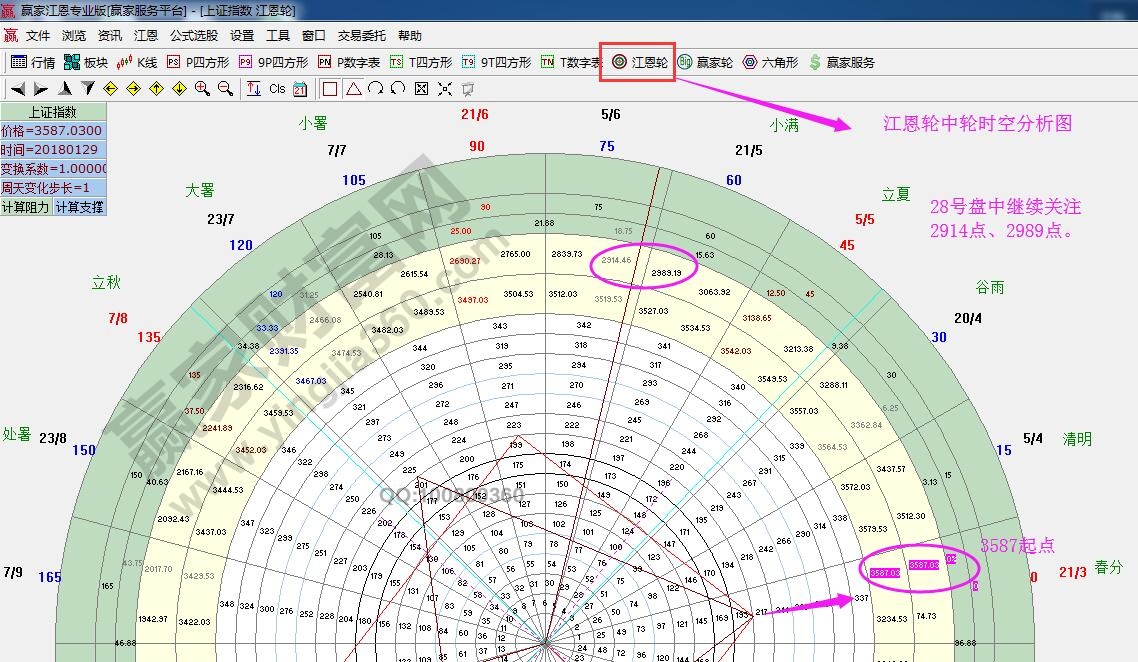1138x662 pixels.
Task: Click the 计算支撑 support button
Action: click(x=78, y=207)
